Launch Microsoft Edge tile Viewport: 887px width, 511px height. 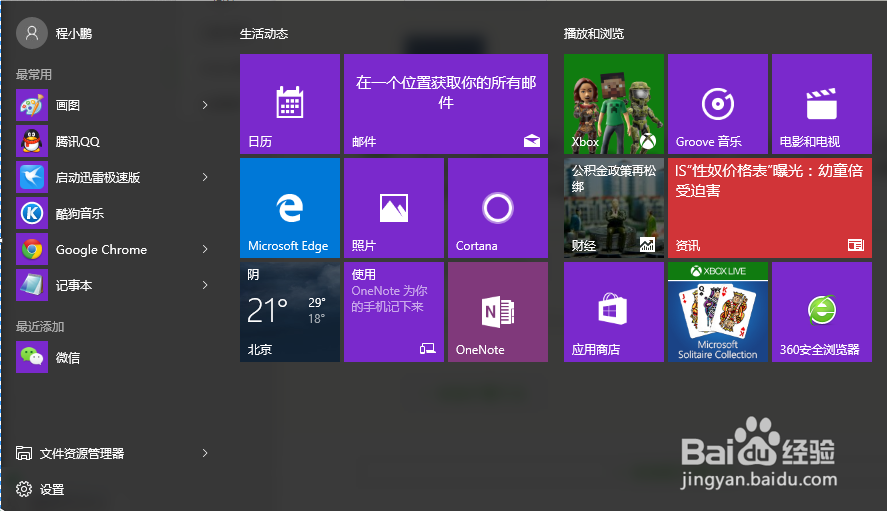click(x=290, y=208)
